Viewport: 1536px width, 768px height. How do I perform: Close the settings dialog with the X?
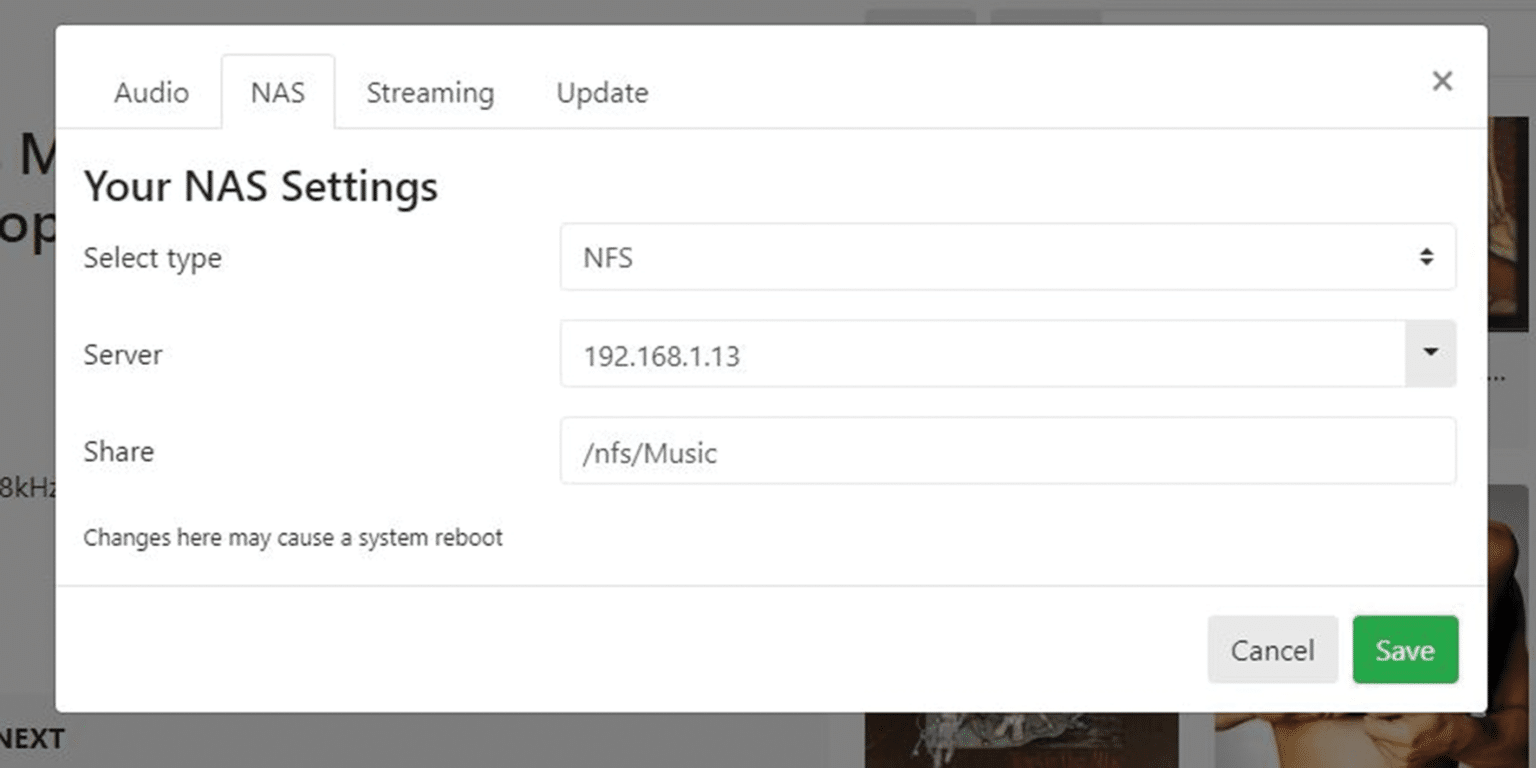1441,81
